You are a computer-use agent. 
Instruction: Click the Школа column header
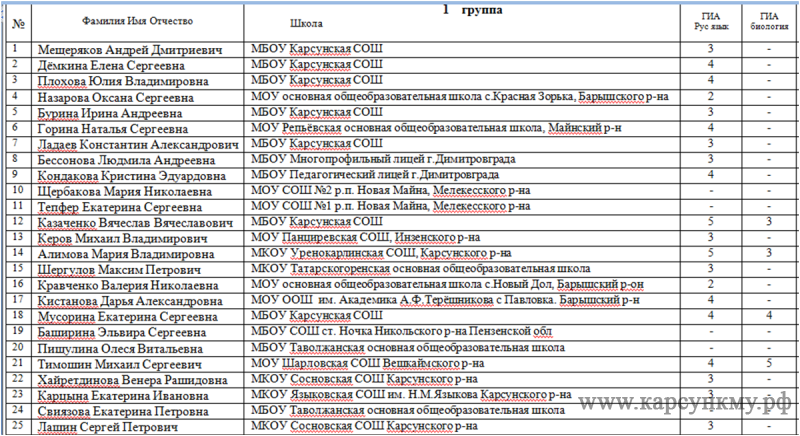(x=306, y=23)
